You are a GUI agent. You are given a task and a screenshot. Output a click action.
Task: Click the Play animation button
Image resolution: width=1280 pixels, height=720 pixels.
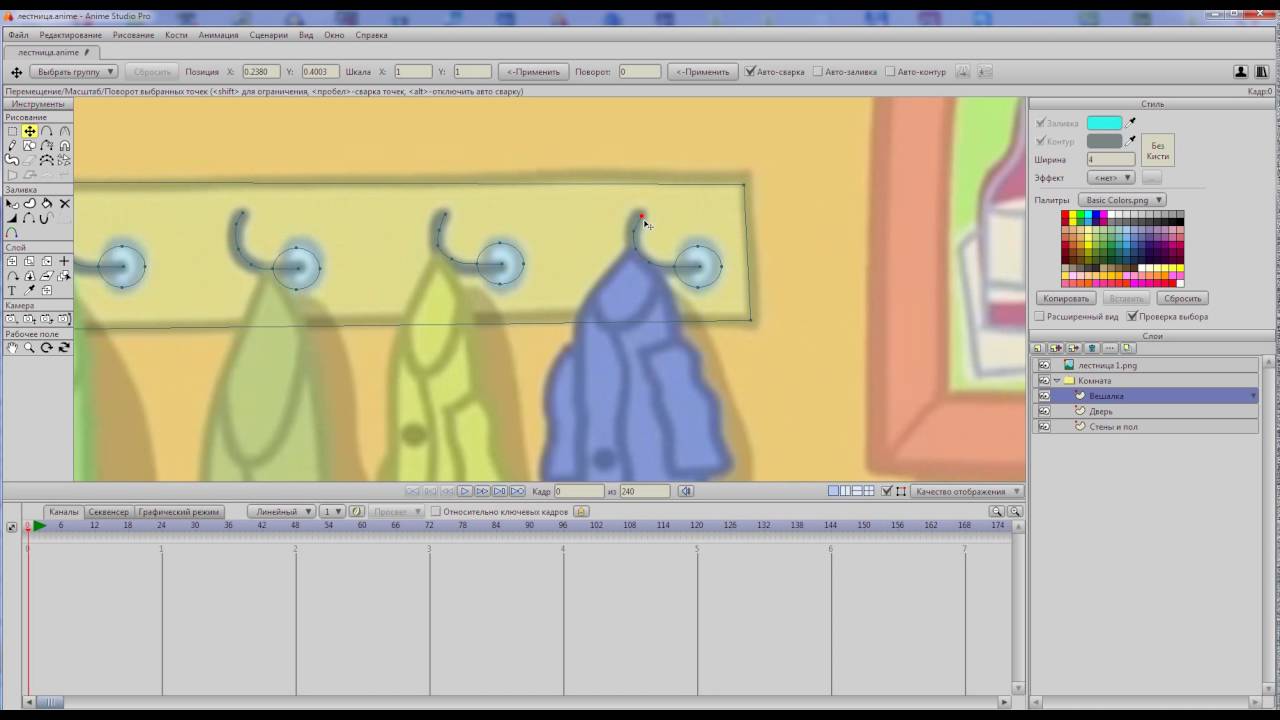pos(464,491)
